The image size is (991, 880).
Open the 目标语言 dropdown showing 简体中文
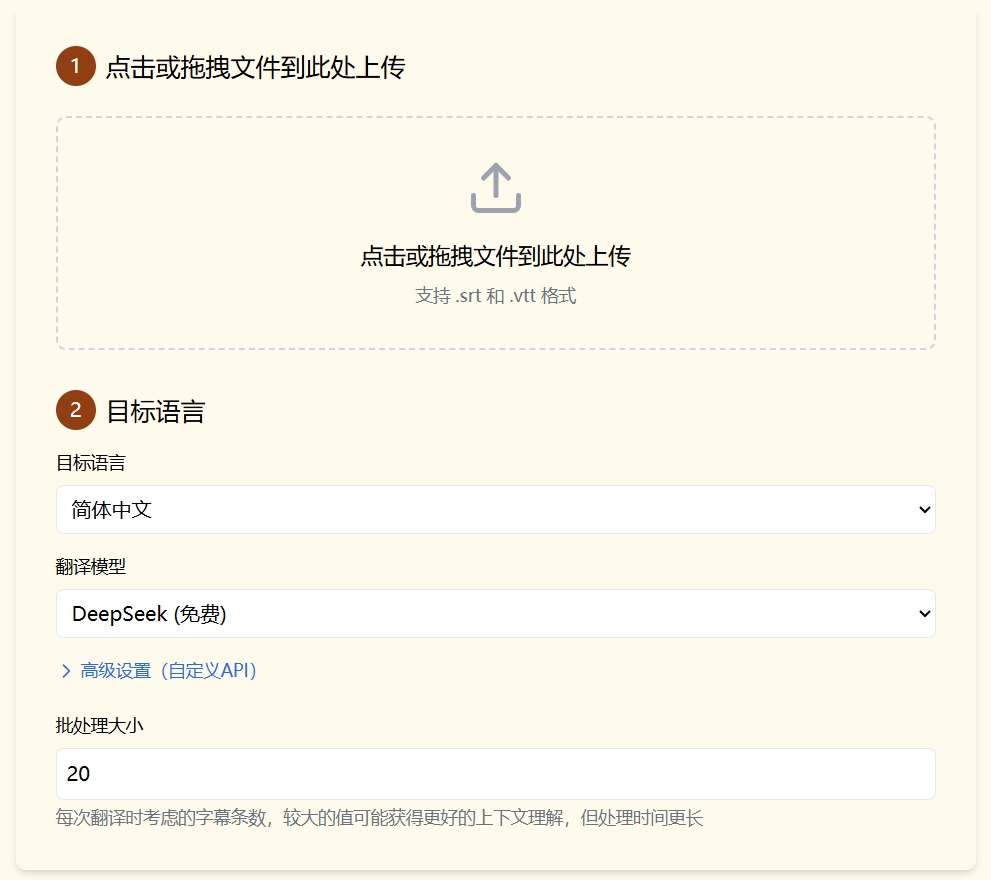(x=496, y=510)
